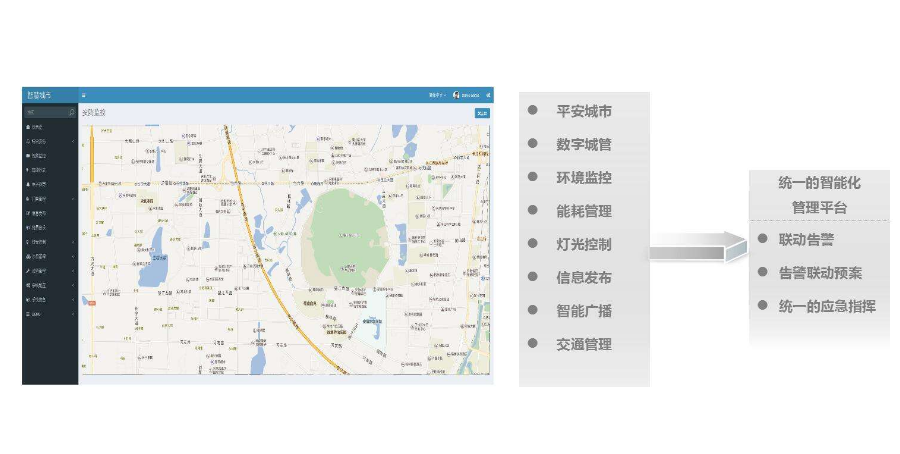This screenshot has height=454, width=900.
Task: Select 平安城市 in the list
Action: pyautogui.click(x=583, y=111)
